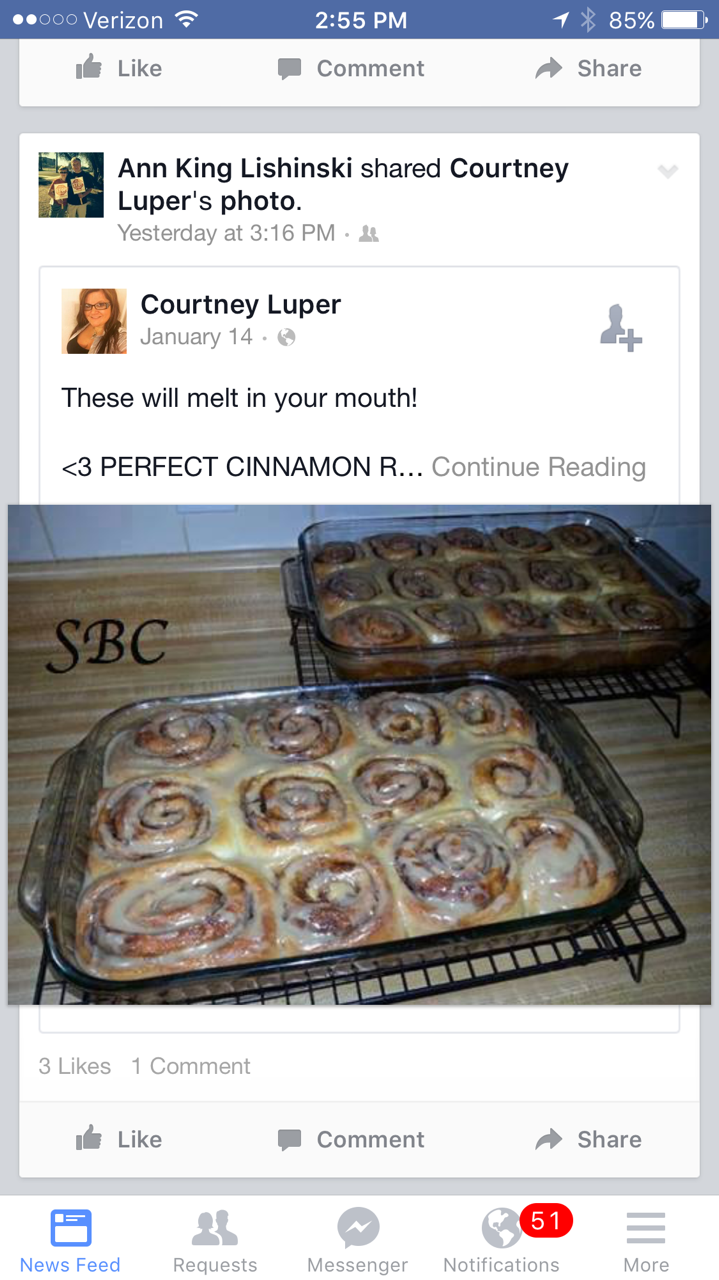This screenshot has width=719, height=1280.
Task: View Courtney Luper's profile picture
Action: coord(94,321)
